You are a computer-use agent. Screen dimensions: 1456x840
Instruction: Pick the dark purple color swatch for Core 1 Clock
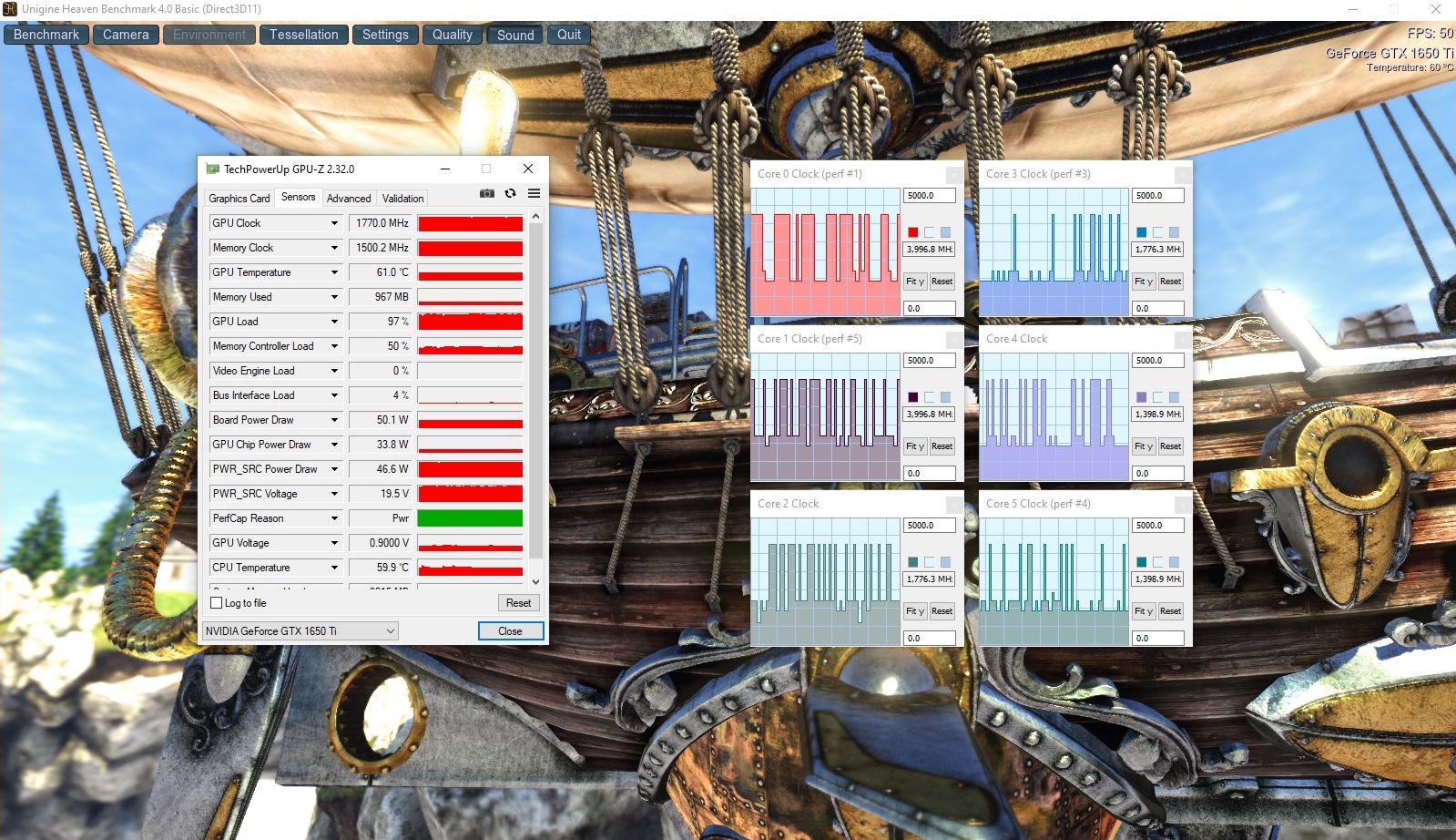click(x=913, y=397)
